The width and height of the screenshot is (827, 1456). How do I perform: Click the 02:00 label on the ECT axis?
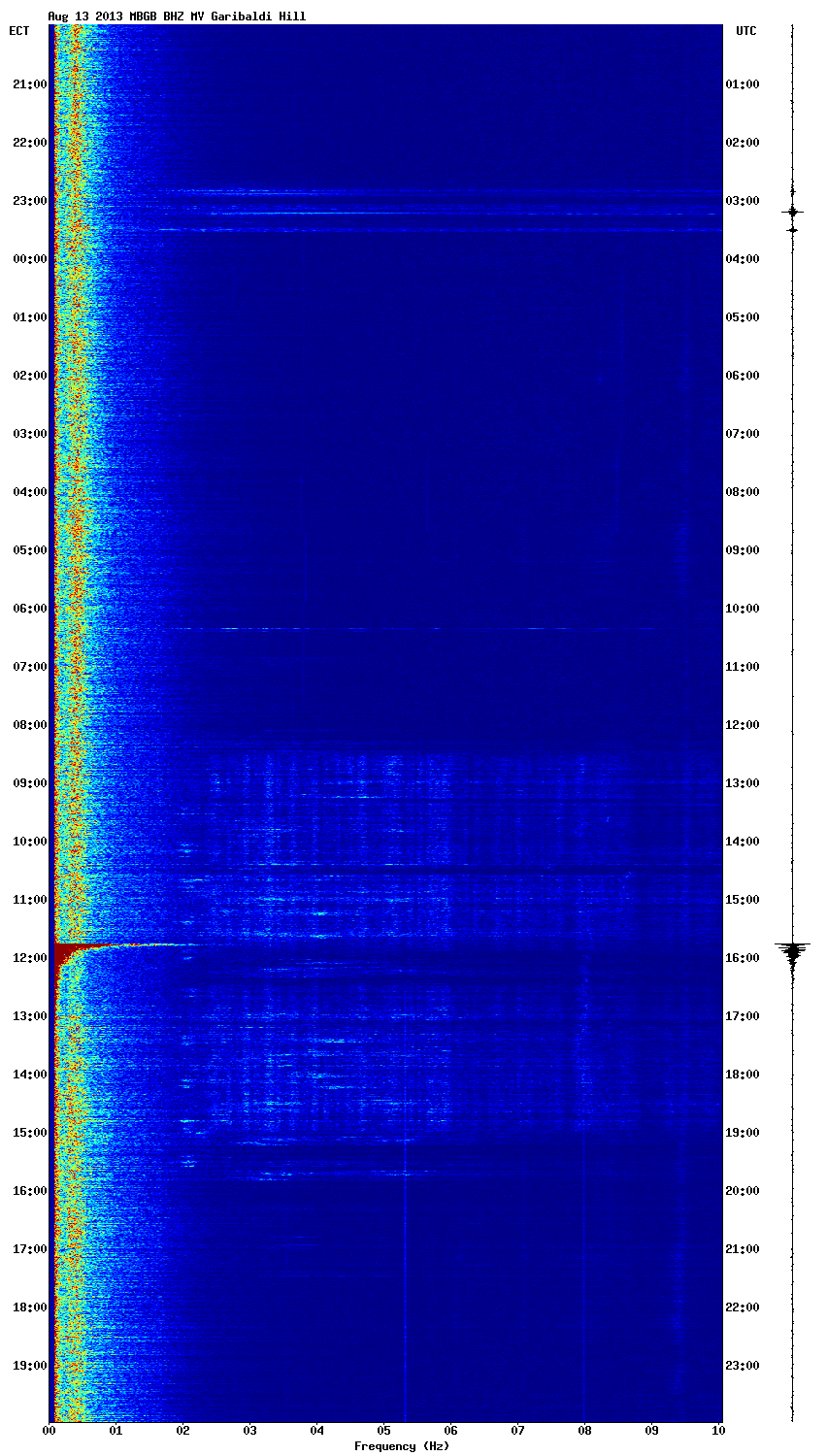(29, 376)
